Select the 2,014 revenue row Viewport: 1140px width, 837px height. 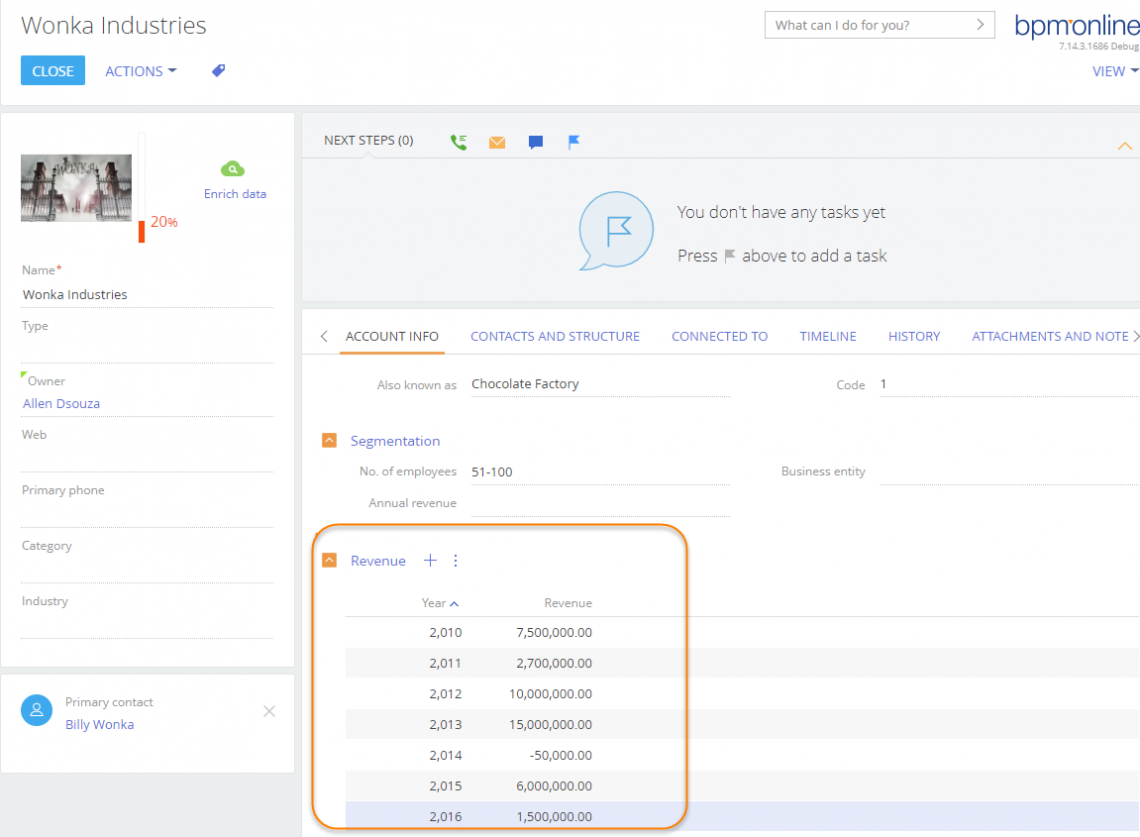(x=742, y=755)
